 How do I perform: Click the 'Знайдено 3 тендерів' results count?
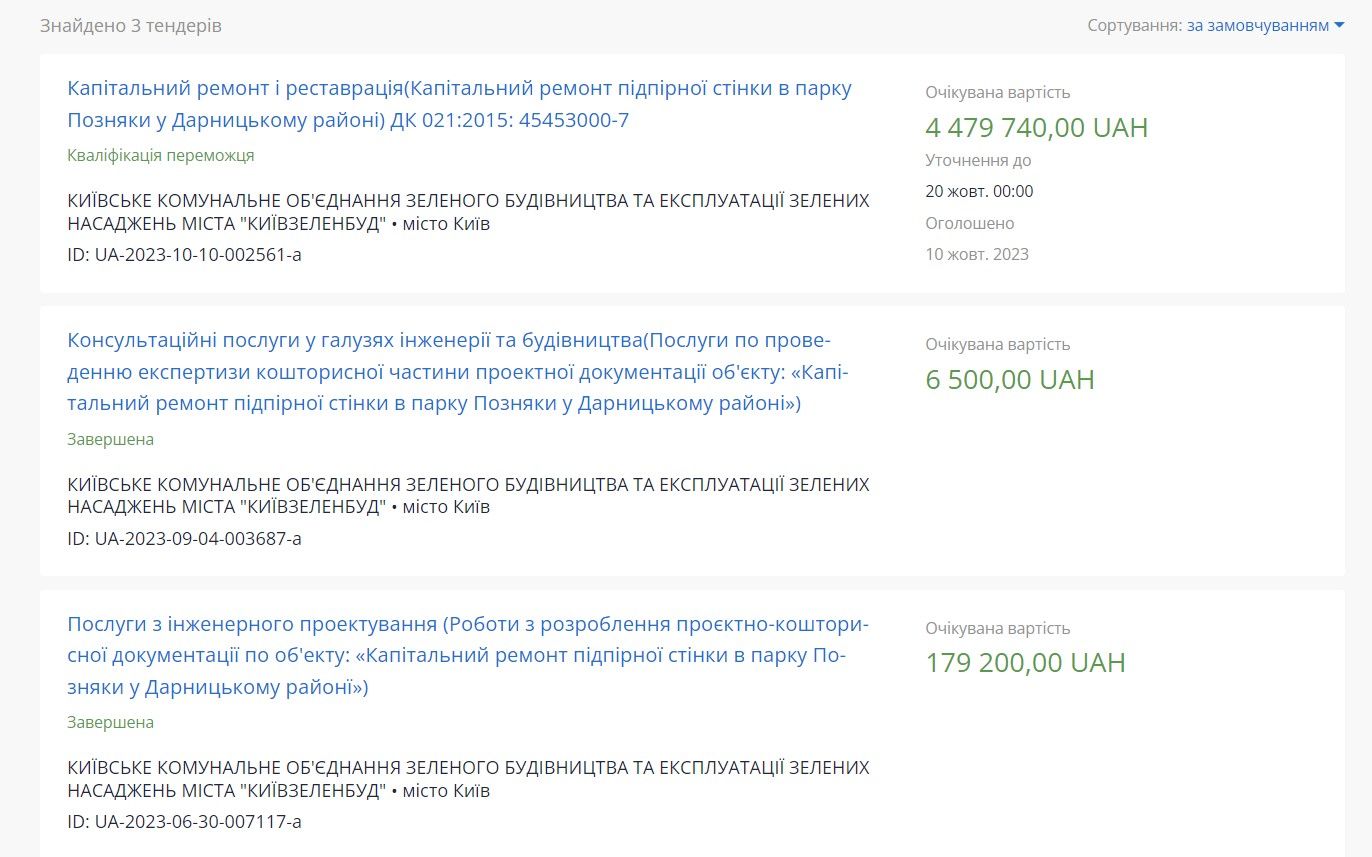point(131,26)
